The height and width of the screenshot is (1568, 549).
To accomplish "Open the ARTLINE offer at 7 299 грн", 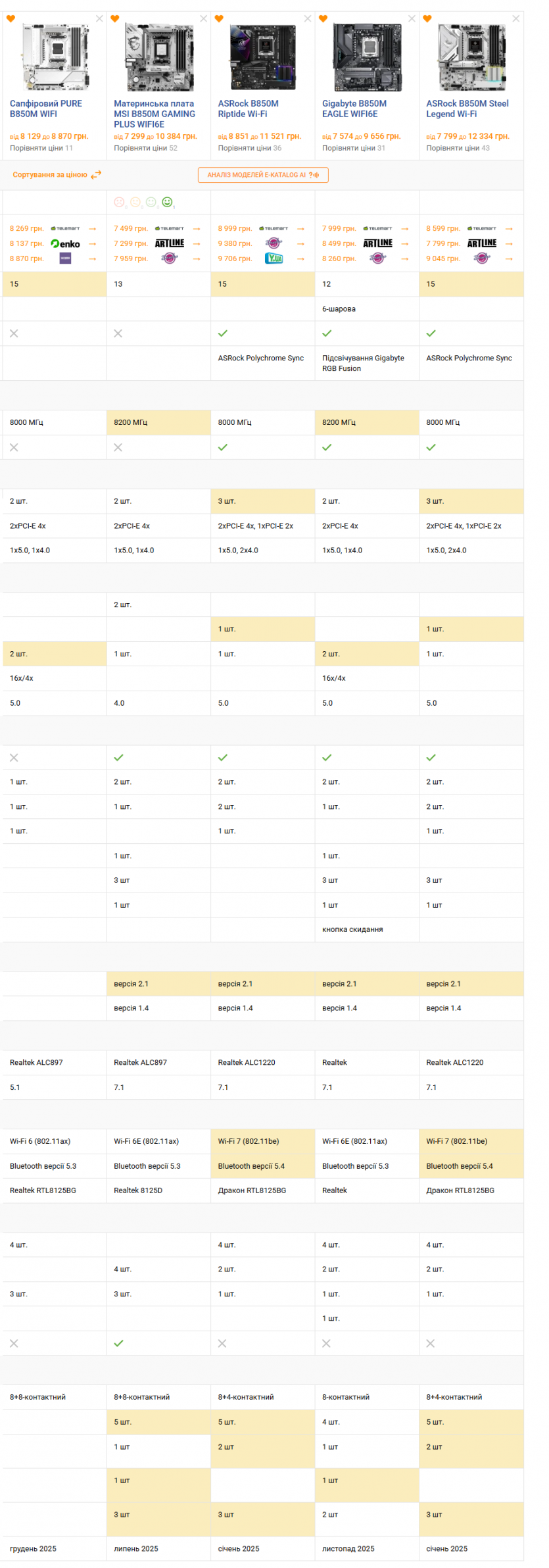I will click(169, 243).
